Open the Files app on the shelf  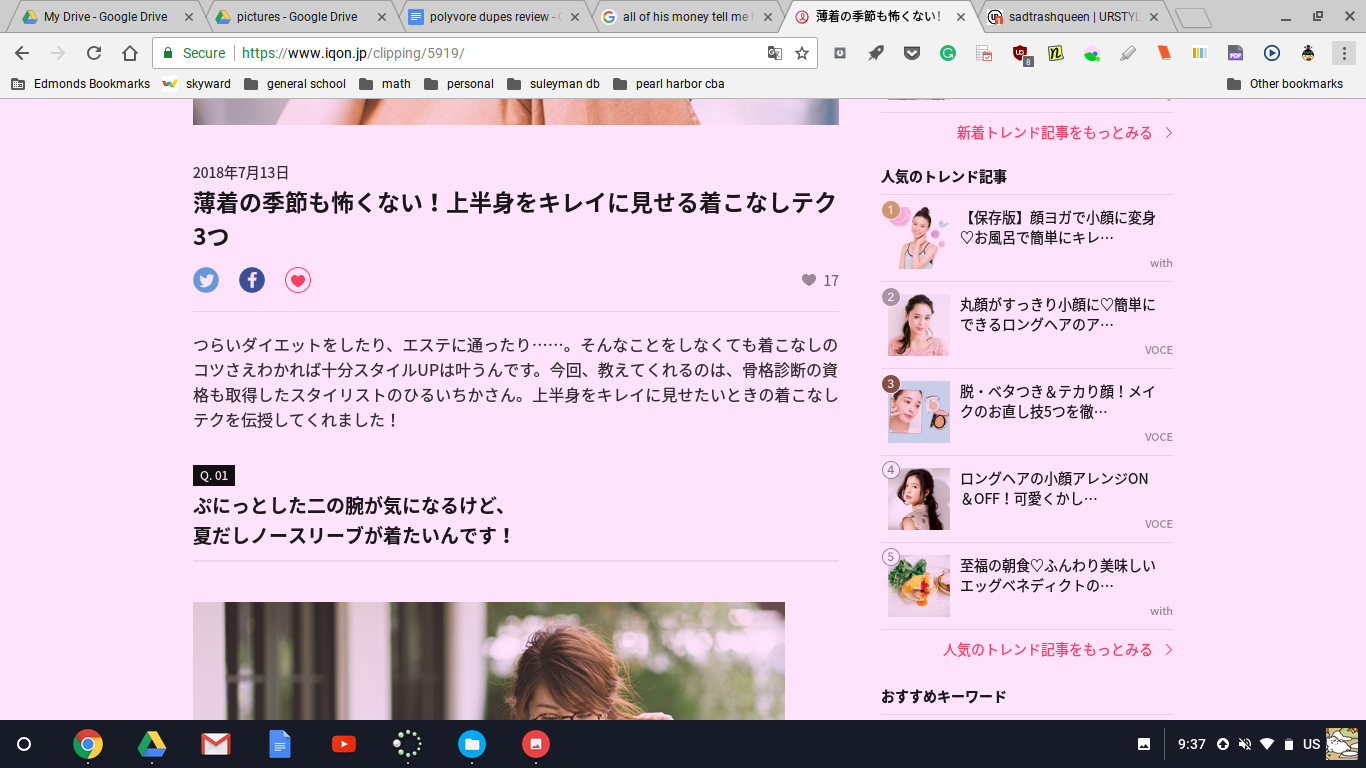click(x=472, y=744)
